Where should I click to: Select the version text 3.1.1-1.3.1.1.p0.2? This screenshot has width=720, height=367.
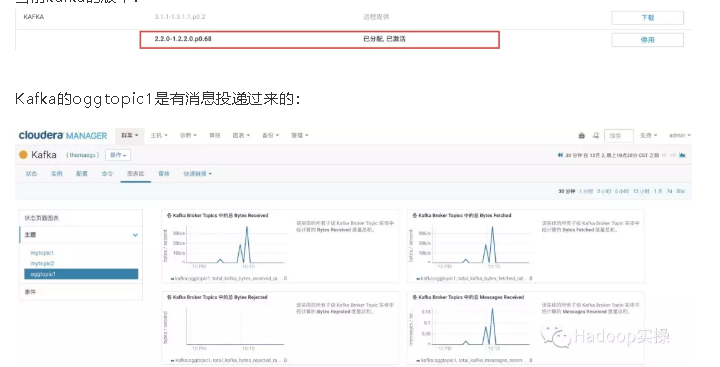(x=180, y=17)
